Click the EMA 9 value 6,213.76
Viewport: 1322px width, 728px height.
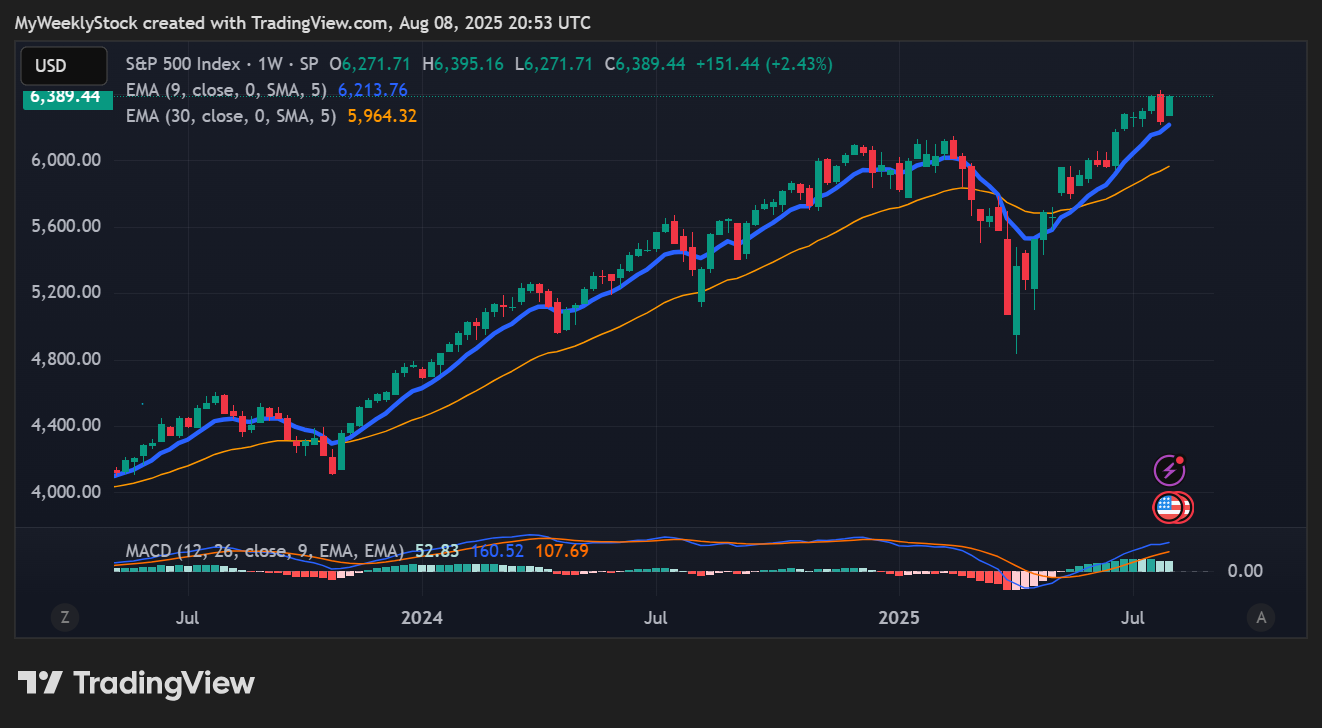(372, 90)
